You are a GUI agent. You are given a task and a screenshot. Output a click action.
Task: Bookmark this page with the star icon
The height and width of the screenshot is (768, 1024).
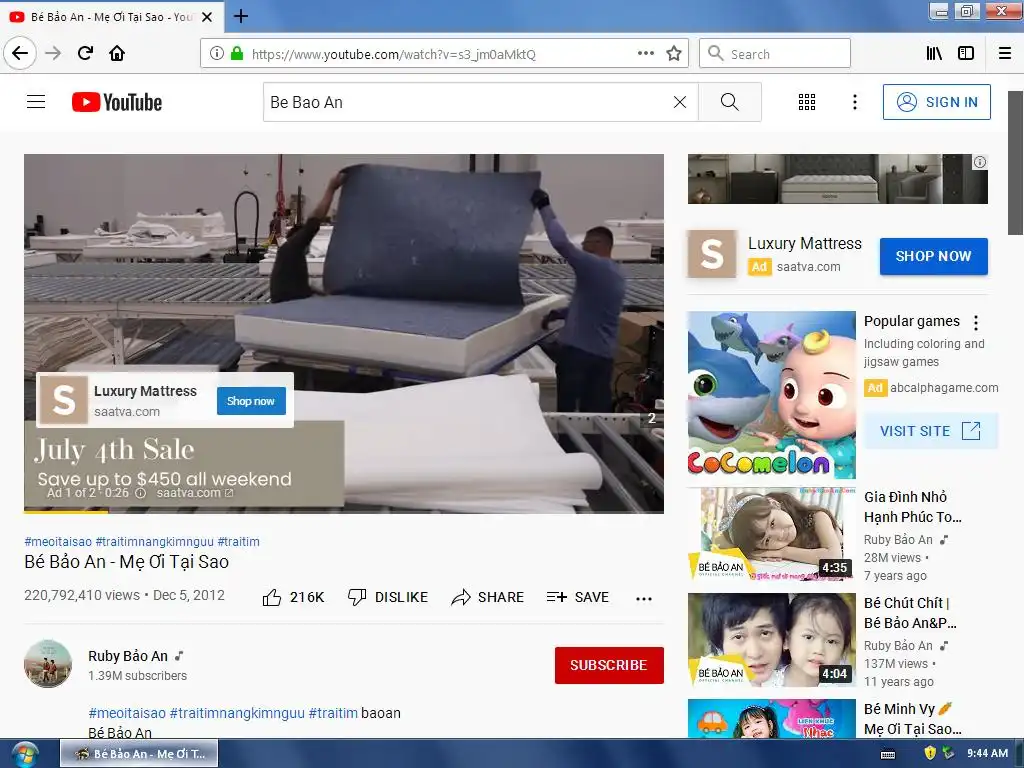(x=674, y=53)
